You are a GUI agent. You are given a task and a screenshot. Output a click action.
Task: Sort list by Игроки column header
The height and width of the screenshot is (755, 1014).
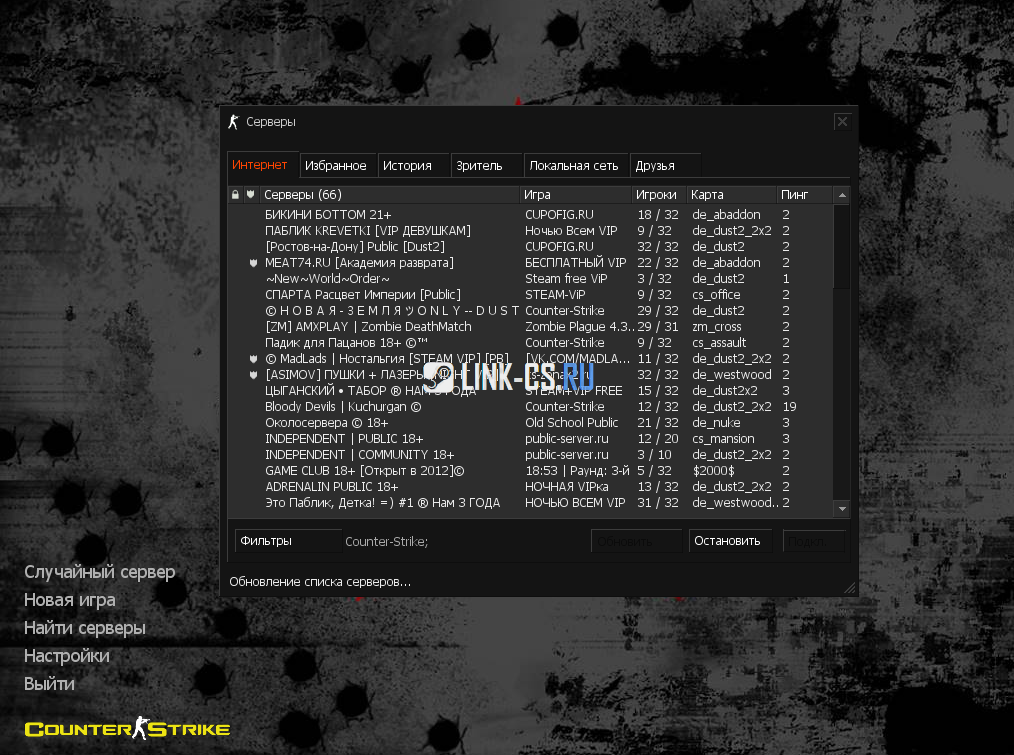pyautogui.click(x=658, y=195)
